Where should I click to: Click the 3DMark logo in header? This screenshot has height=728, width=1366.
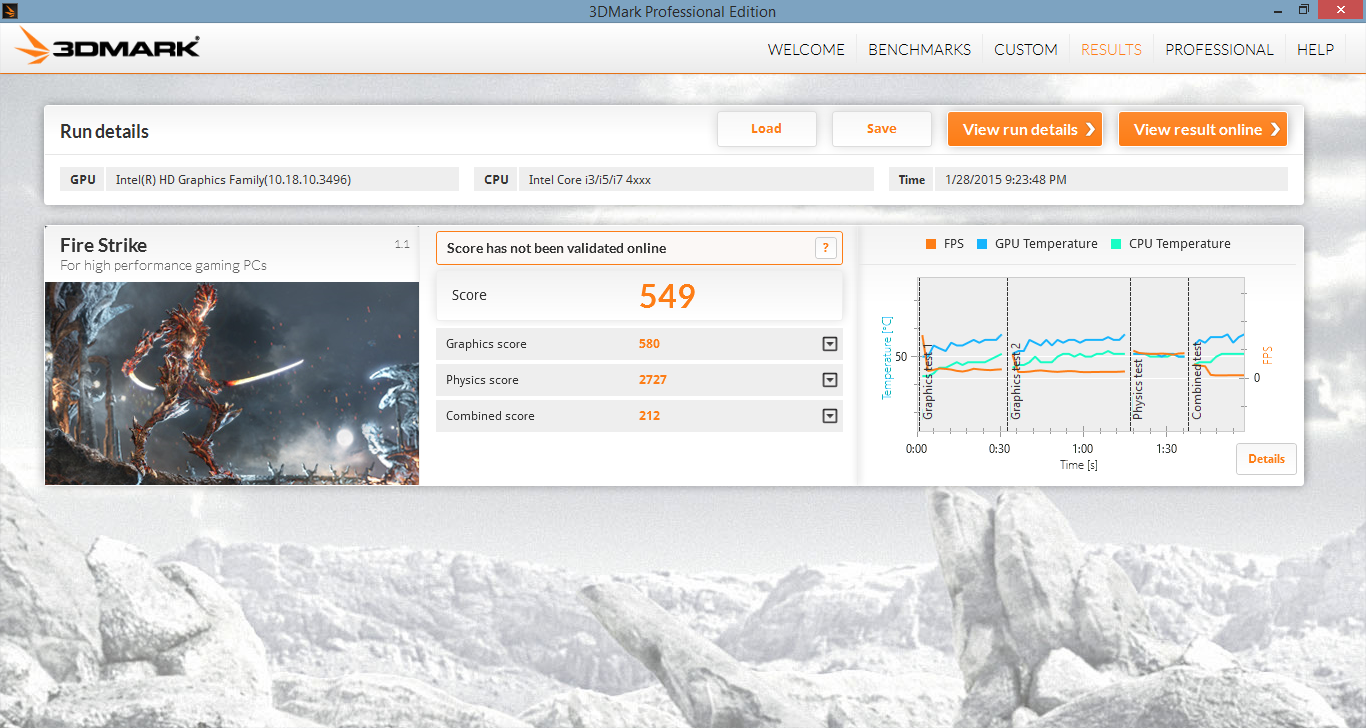[x=109, y=47]
